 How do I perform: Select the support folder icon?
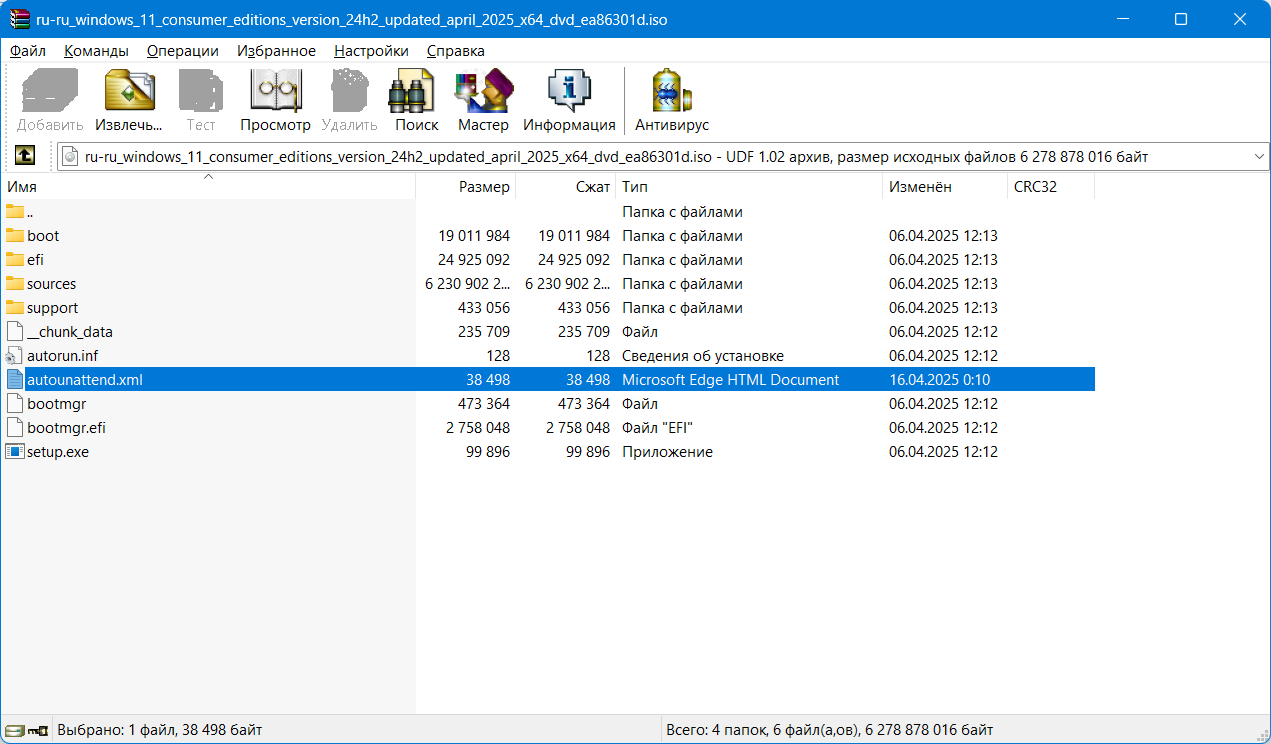(14, 308)
